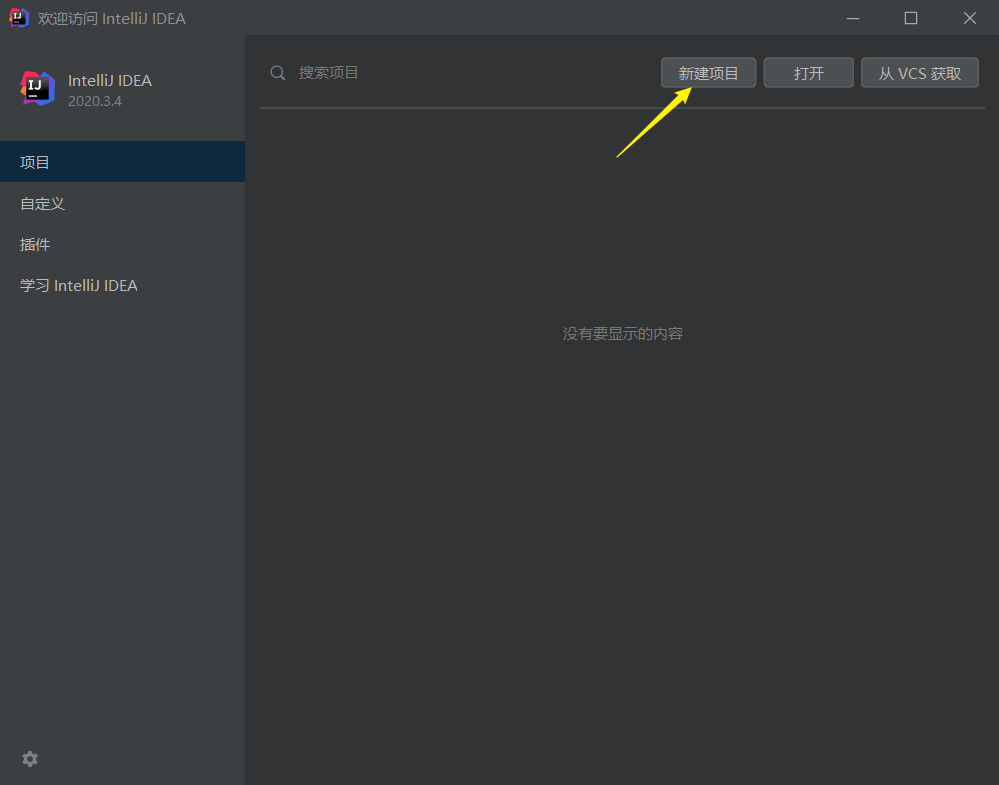
Task: Select the 项目 section in sidebar
Action: tap(35, 161)
